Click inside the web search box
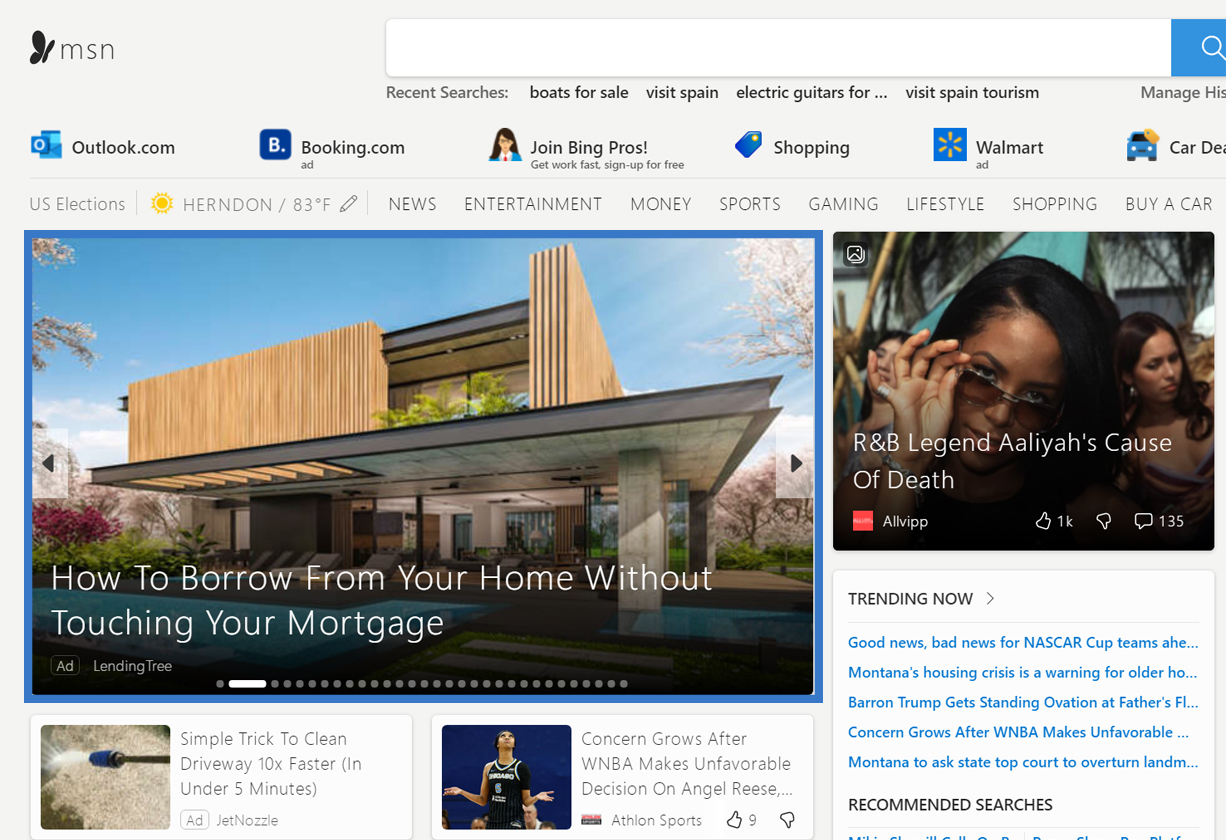The height and width of the screenshot is (840, 1226). pos(777,48)
